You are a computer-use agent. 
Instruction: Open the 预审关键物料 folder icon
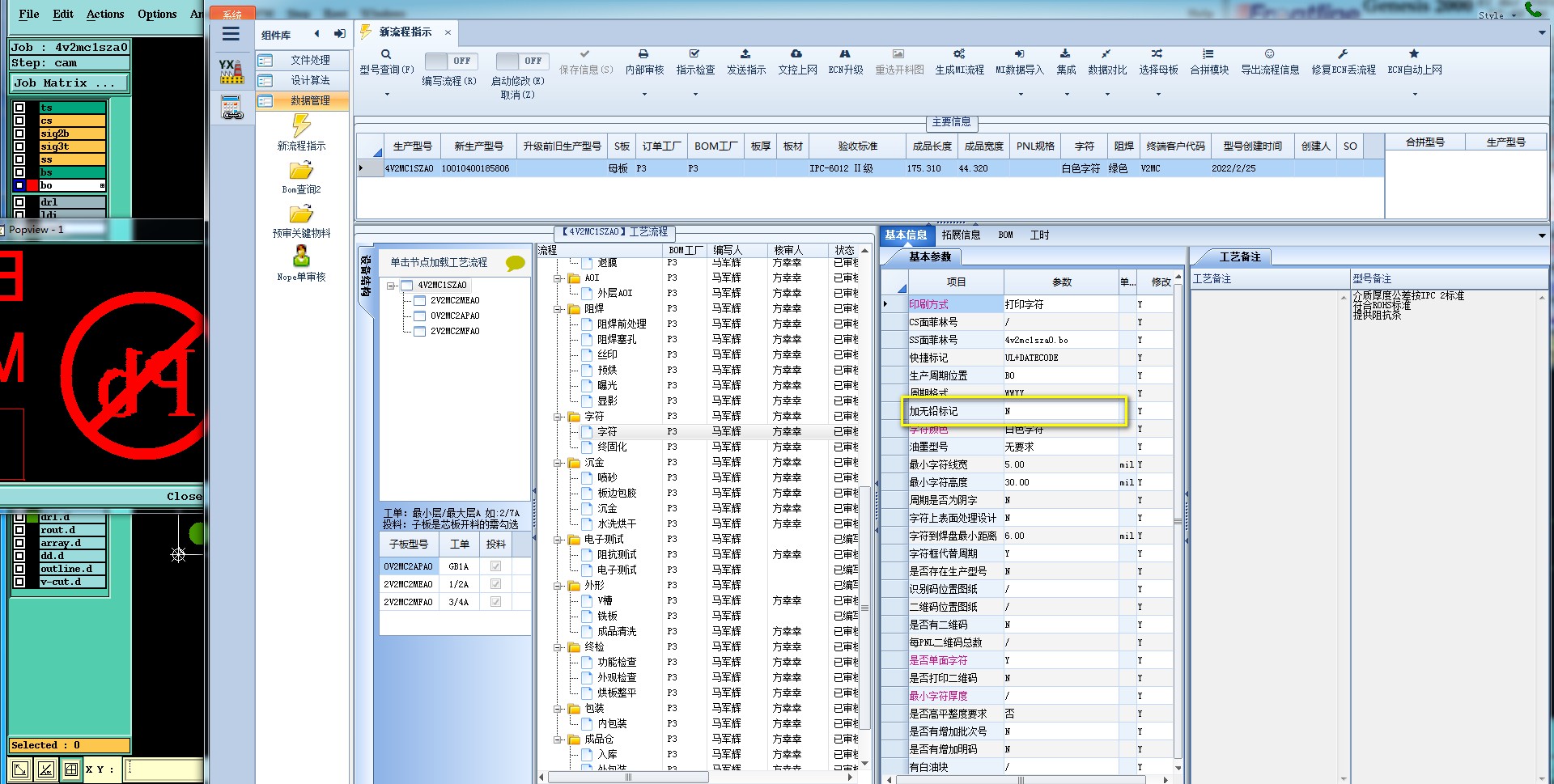pyautogui.click(x=301, y=214)
